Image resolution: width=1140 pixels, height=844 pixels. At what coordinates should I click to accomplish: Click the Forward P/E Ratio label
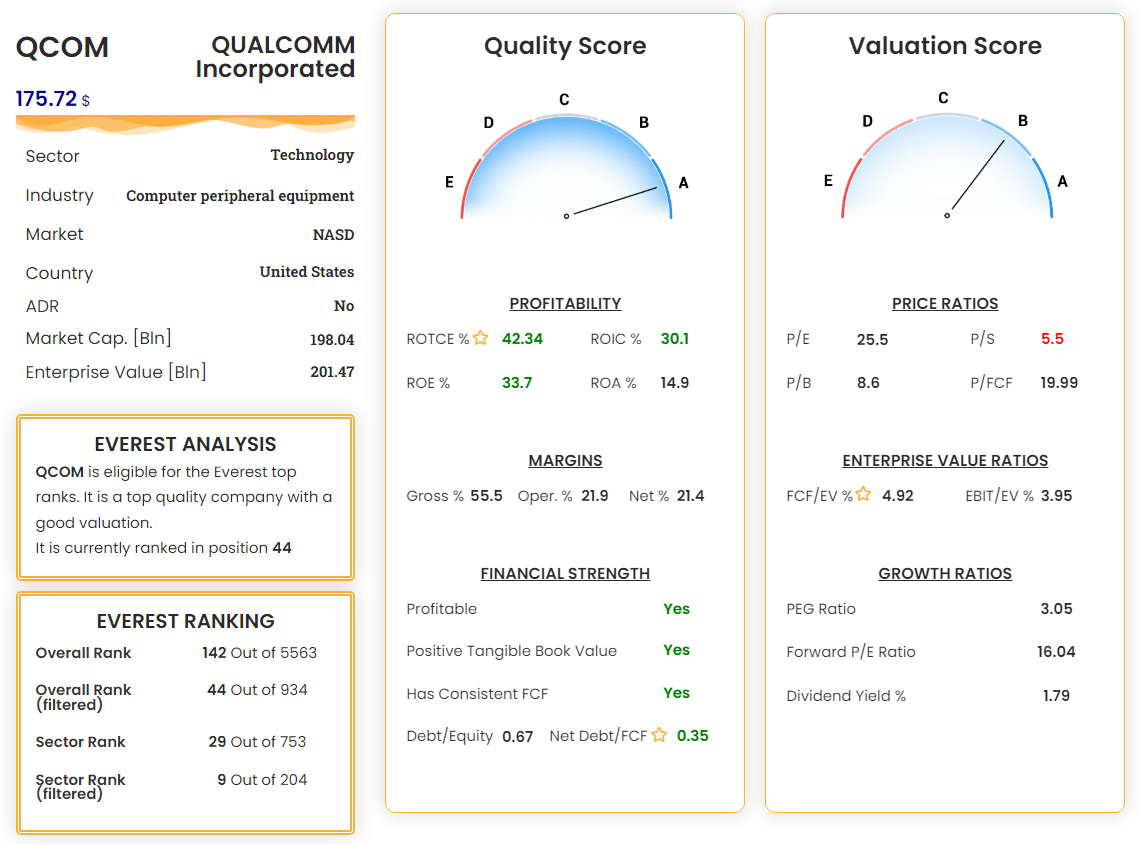click(851, 652)
